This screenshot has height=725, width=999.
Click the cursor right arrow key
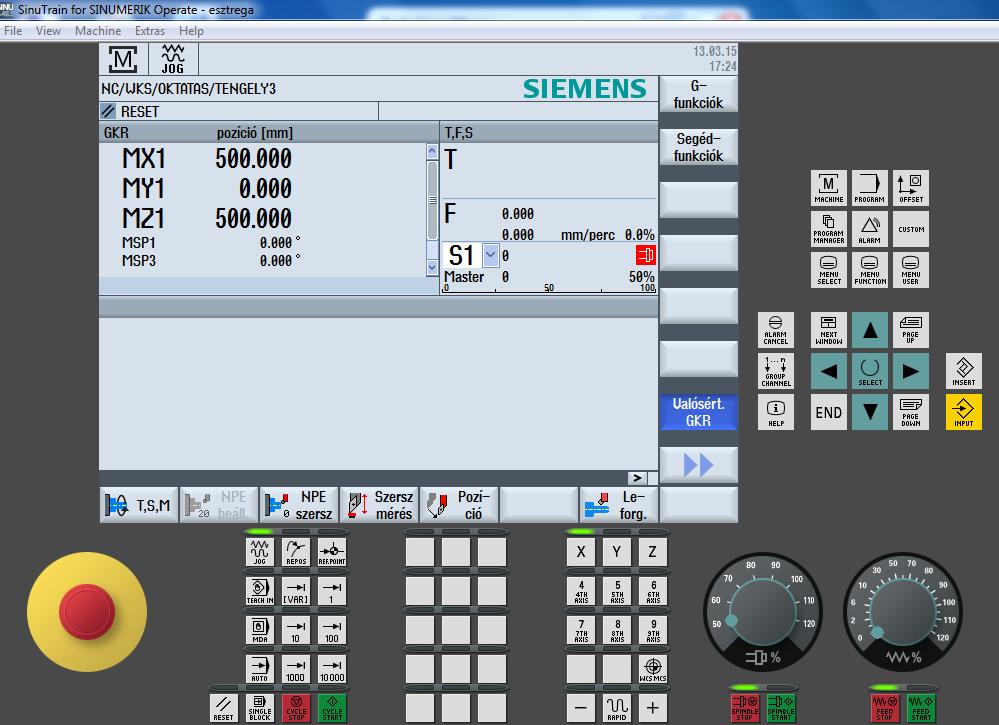point(910,371)
